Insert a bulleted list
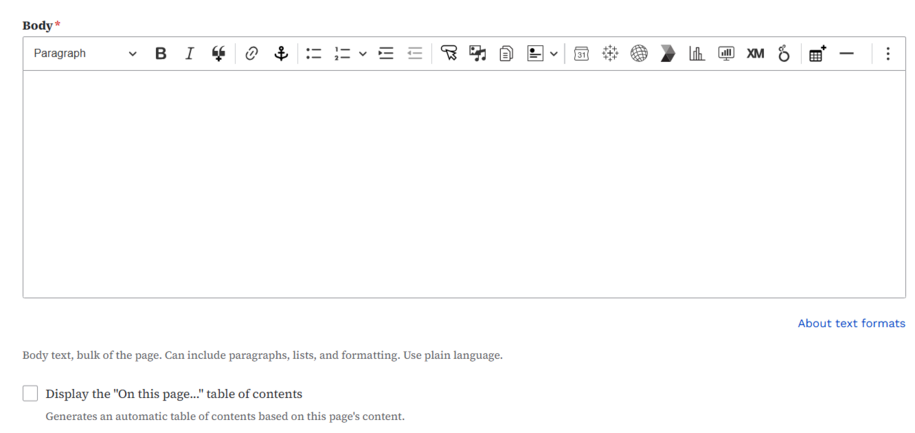Screen dimensions: 915x433 click(x=314, y=54)
